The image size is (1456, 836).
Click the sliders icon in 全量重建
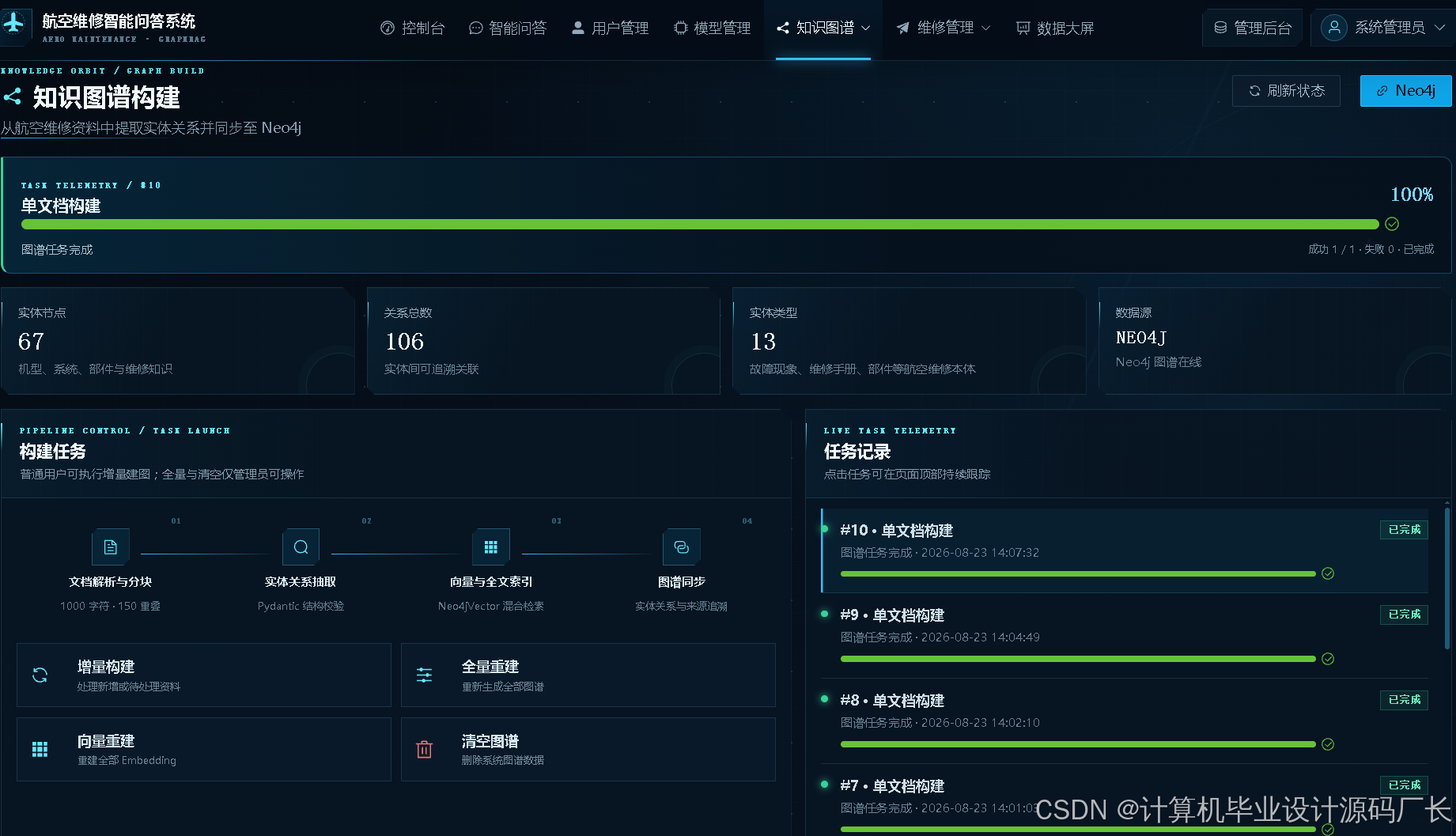coord(425,675)
